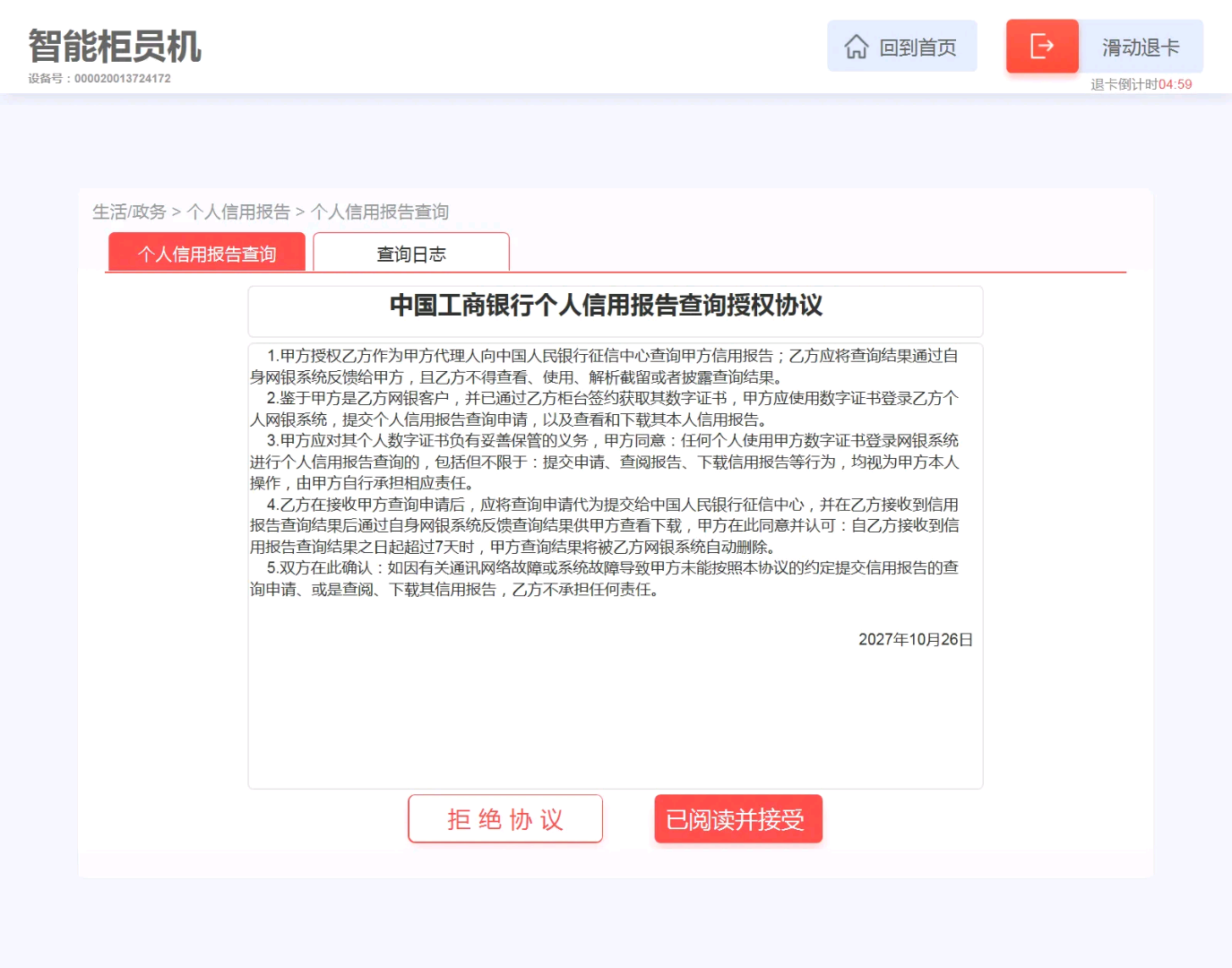Screen dimensions: 1232x968
Task: Click clause 2 starting 鉴于甲方是乙方网银客户
Action: point(605,409)
